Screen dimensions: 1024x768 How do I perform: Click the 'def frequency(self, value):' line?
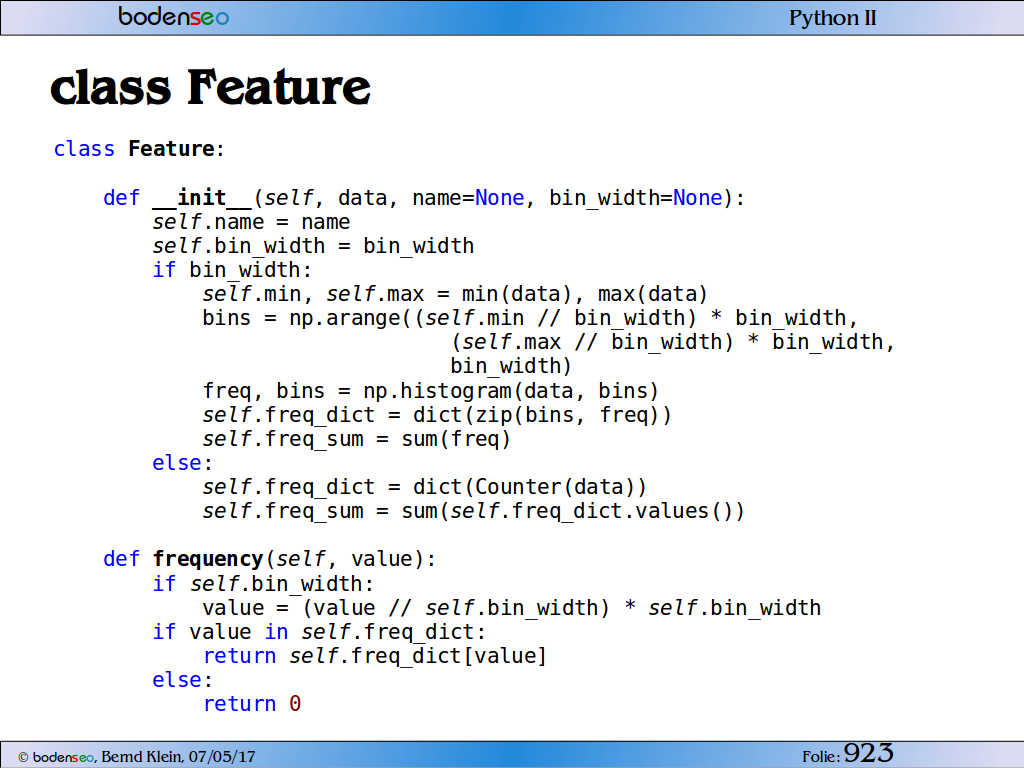(269, 559)
